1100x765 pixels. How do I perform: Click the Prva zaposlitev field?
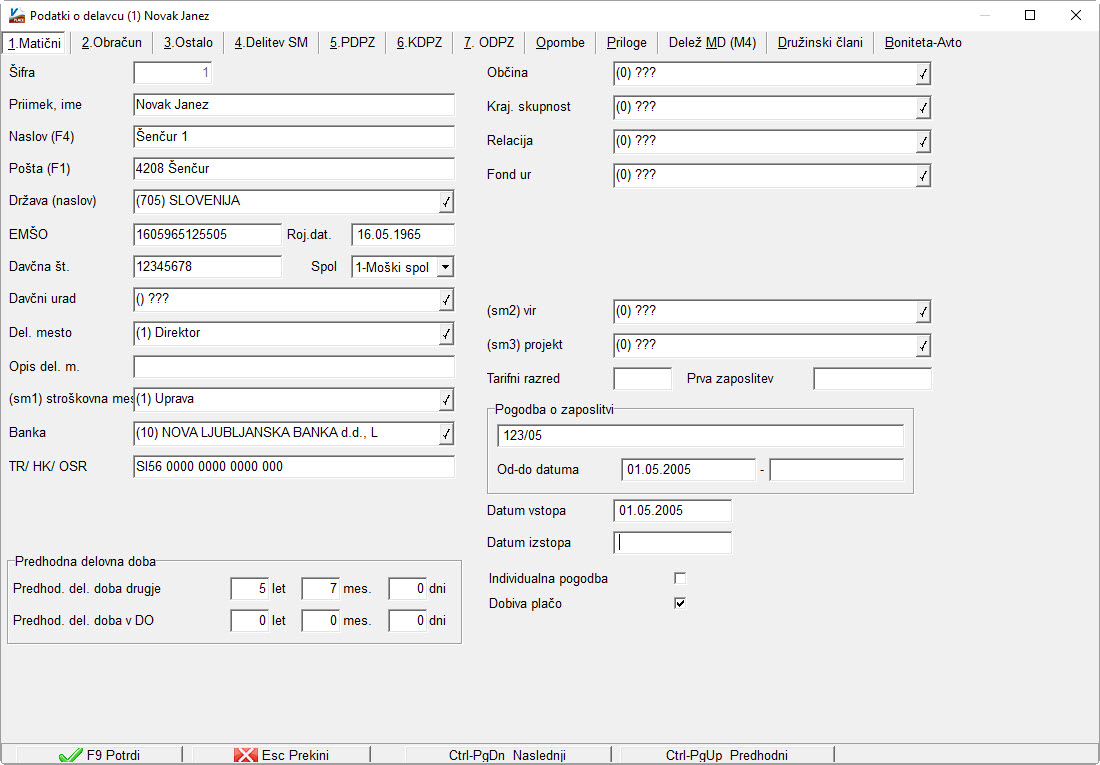click(873, 379)
